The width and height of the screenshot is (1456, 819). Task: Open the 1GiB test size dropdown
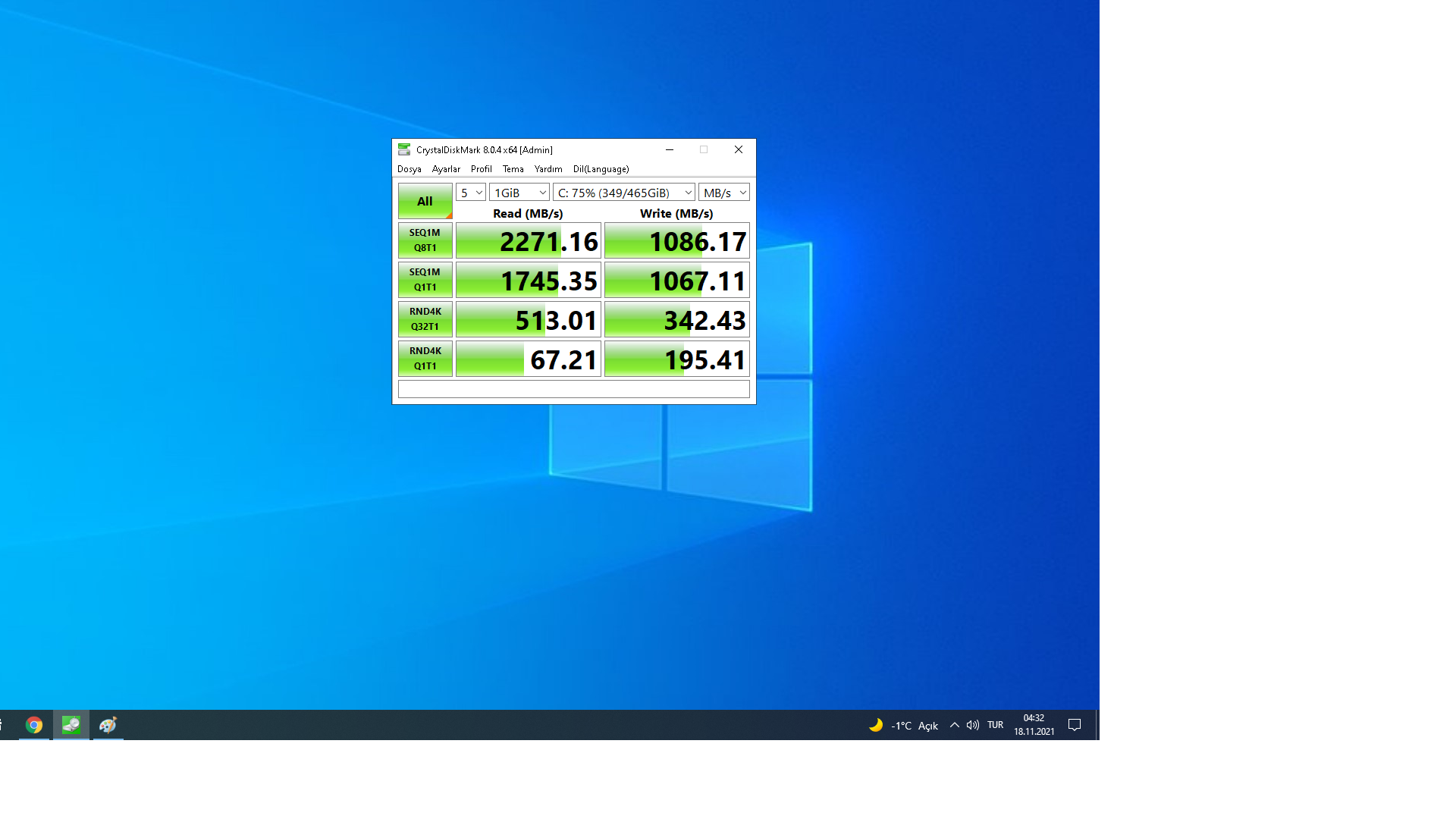tap(519, 193)
